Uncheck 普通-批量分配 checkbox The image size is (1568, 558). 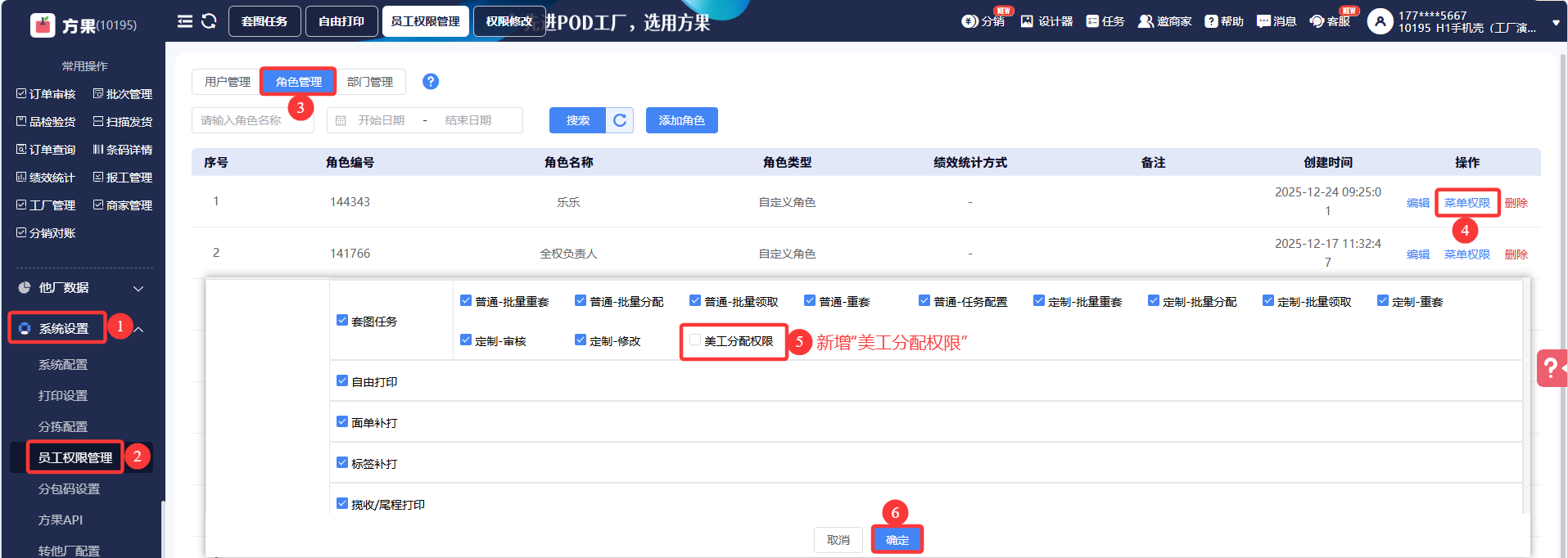pyautogui.click(x=581, y=301)
